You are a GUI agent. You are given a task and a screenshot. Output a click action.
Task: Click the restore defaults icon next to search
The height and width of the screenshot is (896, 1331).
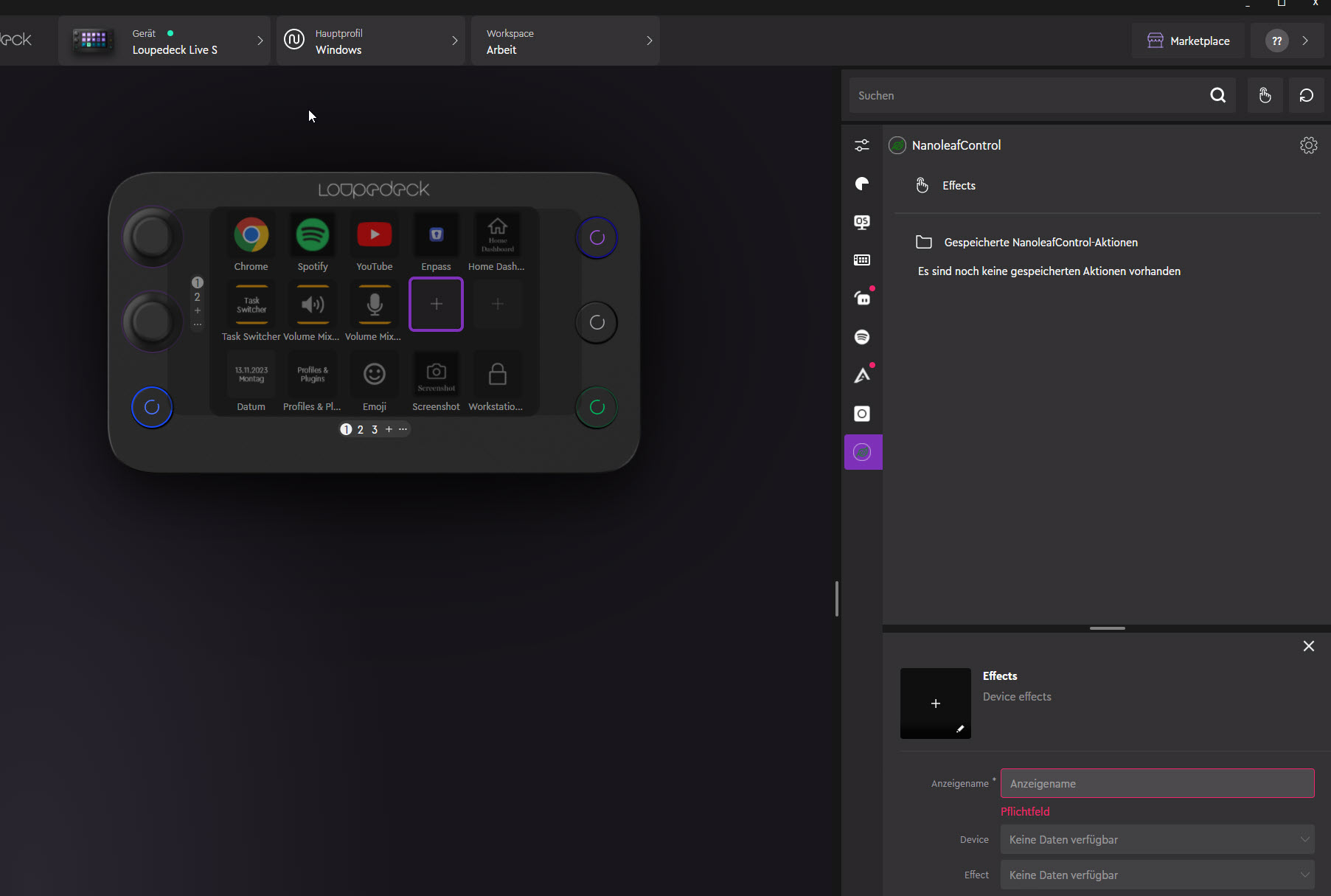click(1306, 95)
